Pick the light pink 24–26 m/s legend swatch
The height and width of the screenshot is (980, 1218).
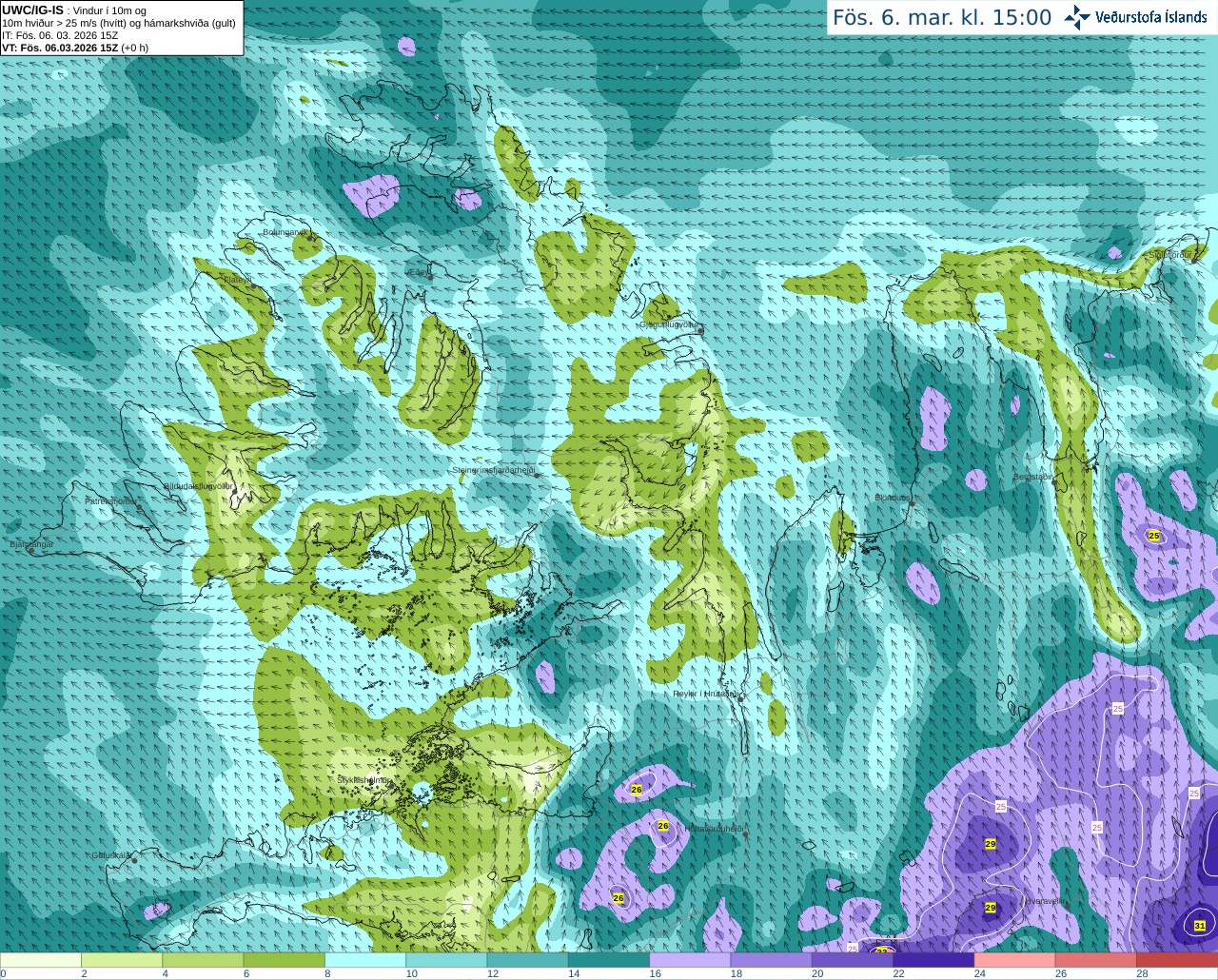[x=1015, y=960]
